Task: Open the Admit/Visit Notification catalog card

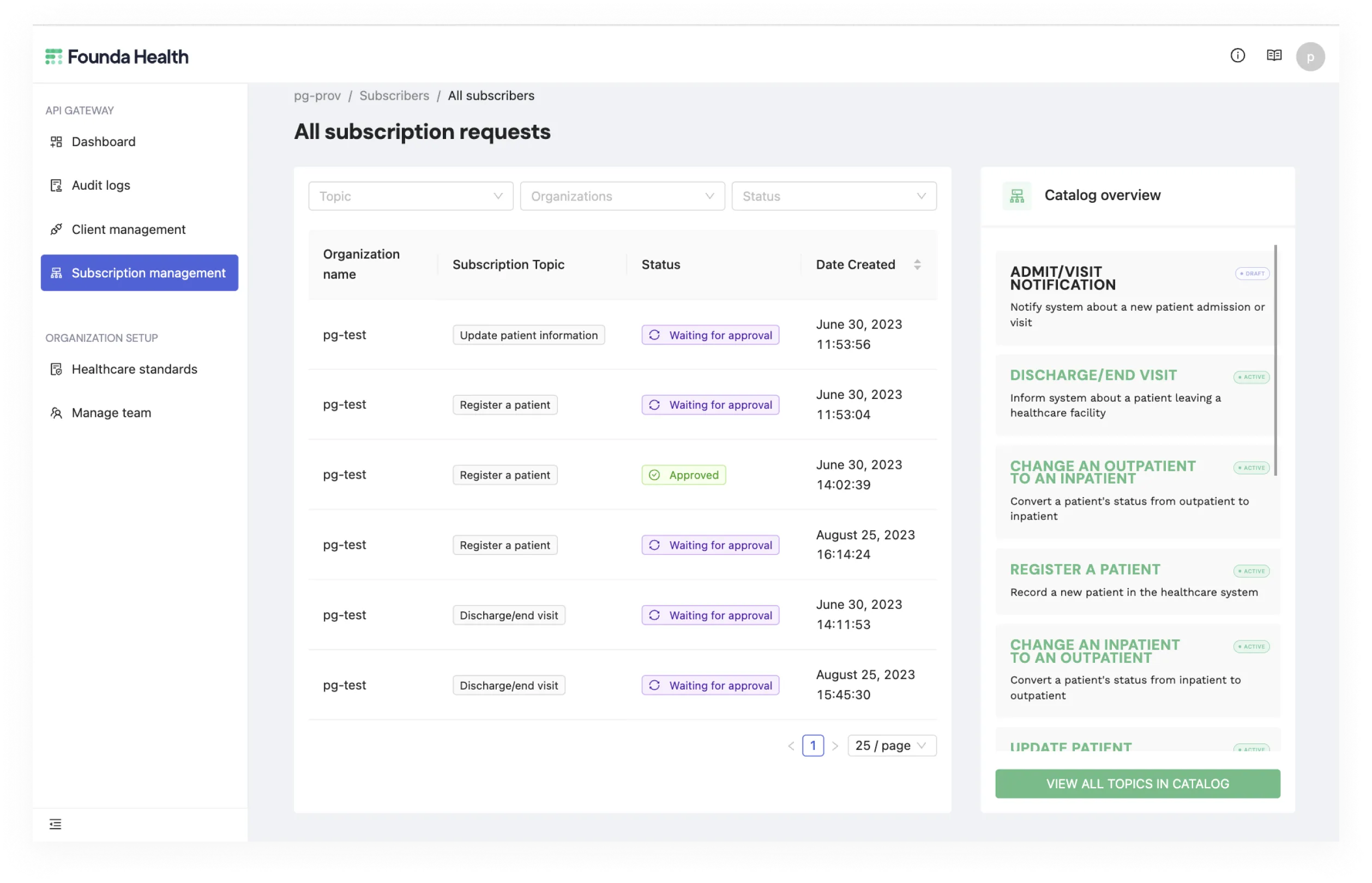Action: [1138, 298]
